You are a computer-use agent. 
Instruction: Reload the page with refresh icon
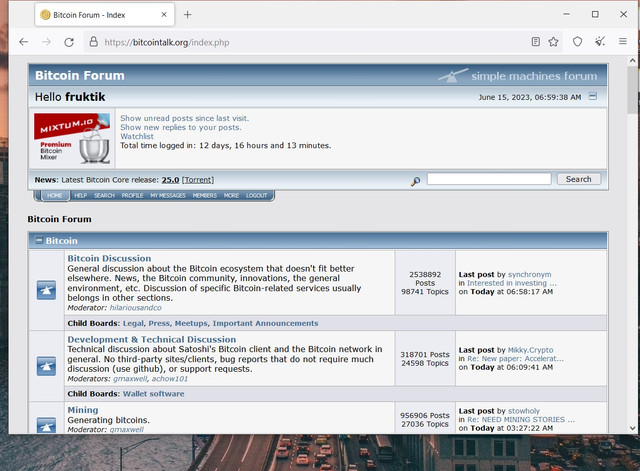coord(69,42)
